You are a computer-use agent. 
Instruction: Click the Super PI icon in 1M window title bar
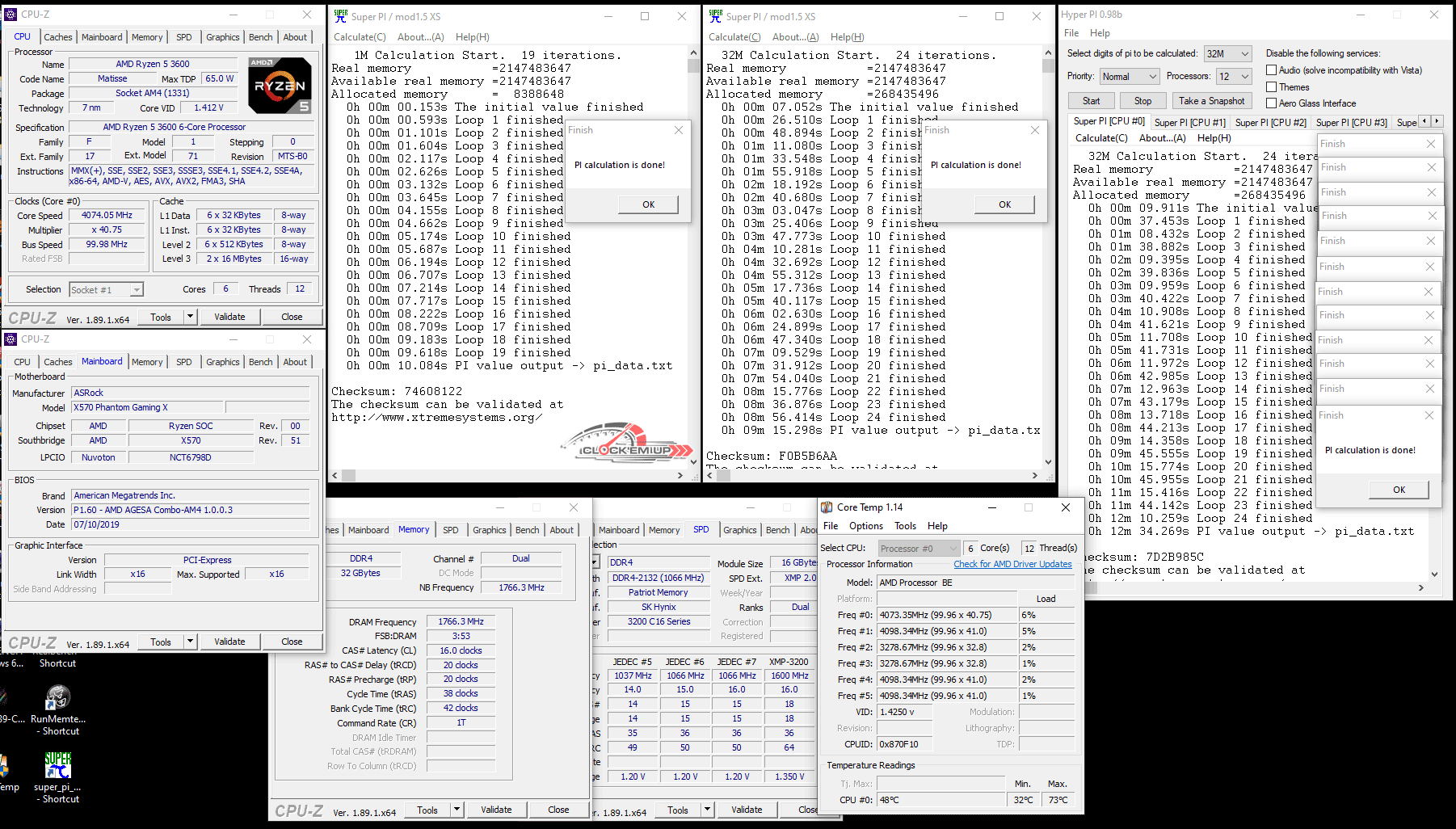click(x=341, y=16)
